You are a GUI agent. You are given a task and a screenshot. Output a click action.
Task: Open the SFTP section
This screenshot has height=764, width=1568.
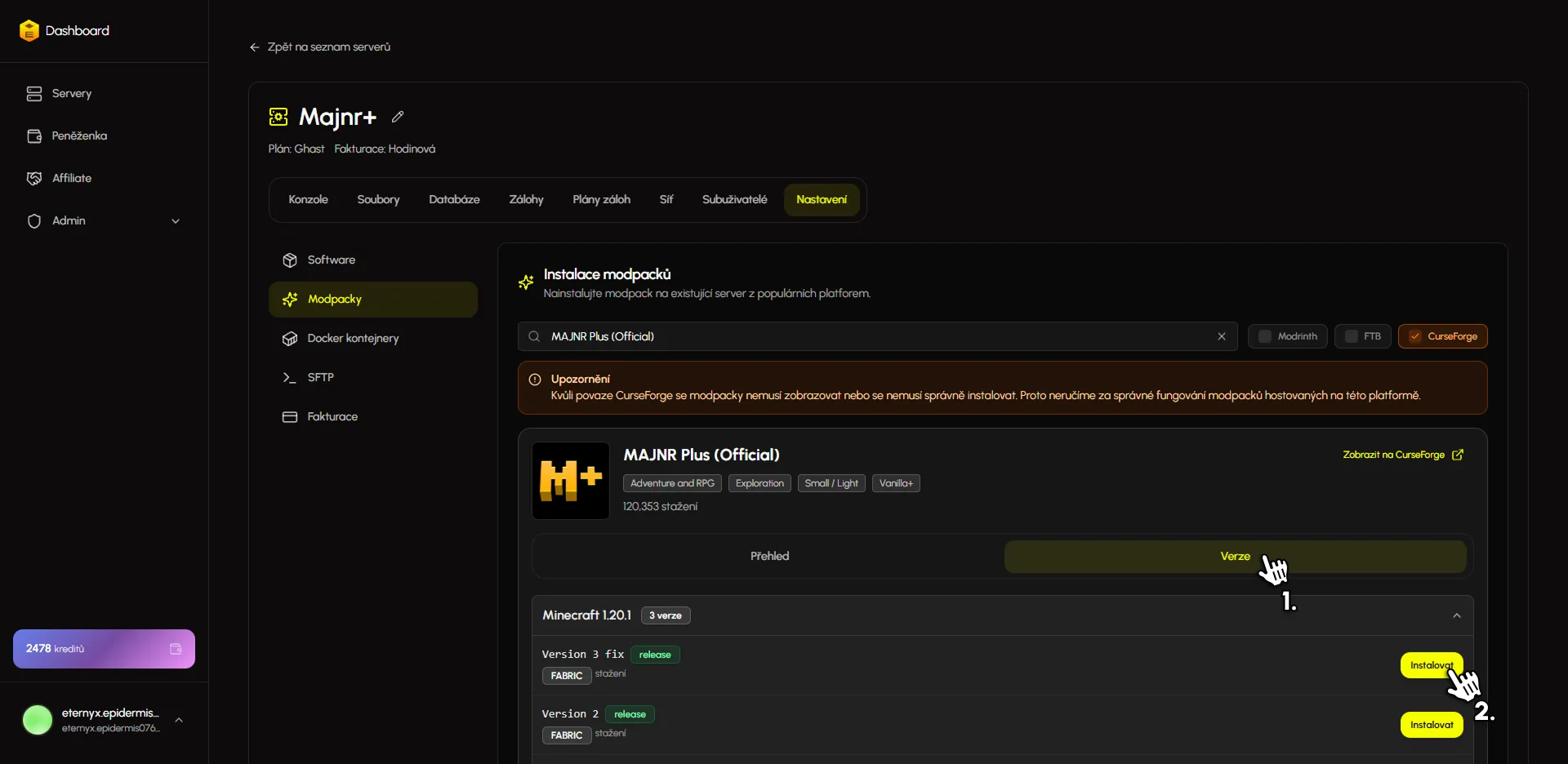pos(373,378)
